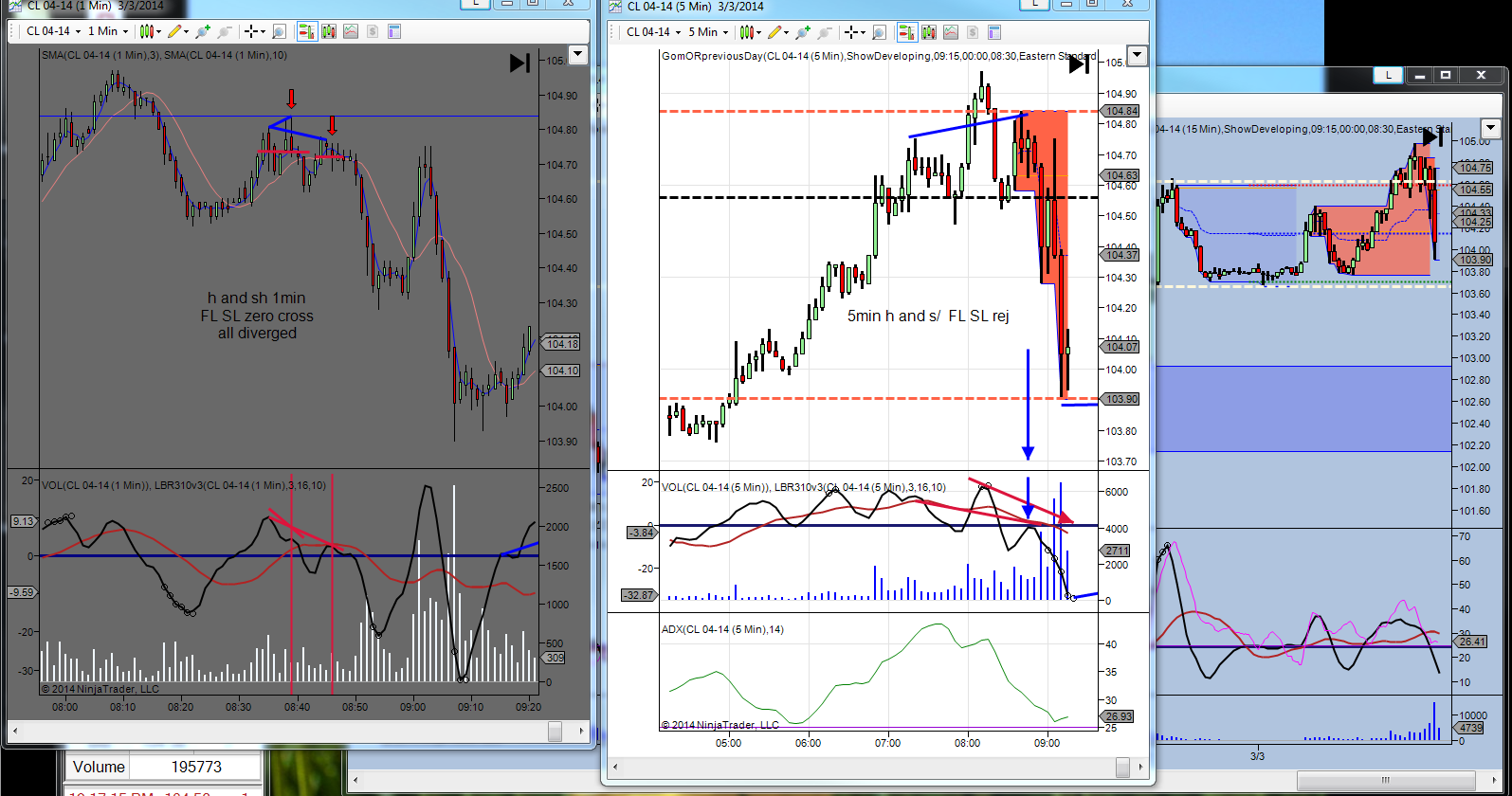Jump to latest bar arrow in 1 Min chart
The image size is (1512, 796).
click(519, 63)
